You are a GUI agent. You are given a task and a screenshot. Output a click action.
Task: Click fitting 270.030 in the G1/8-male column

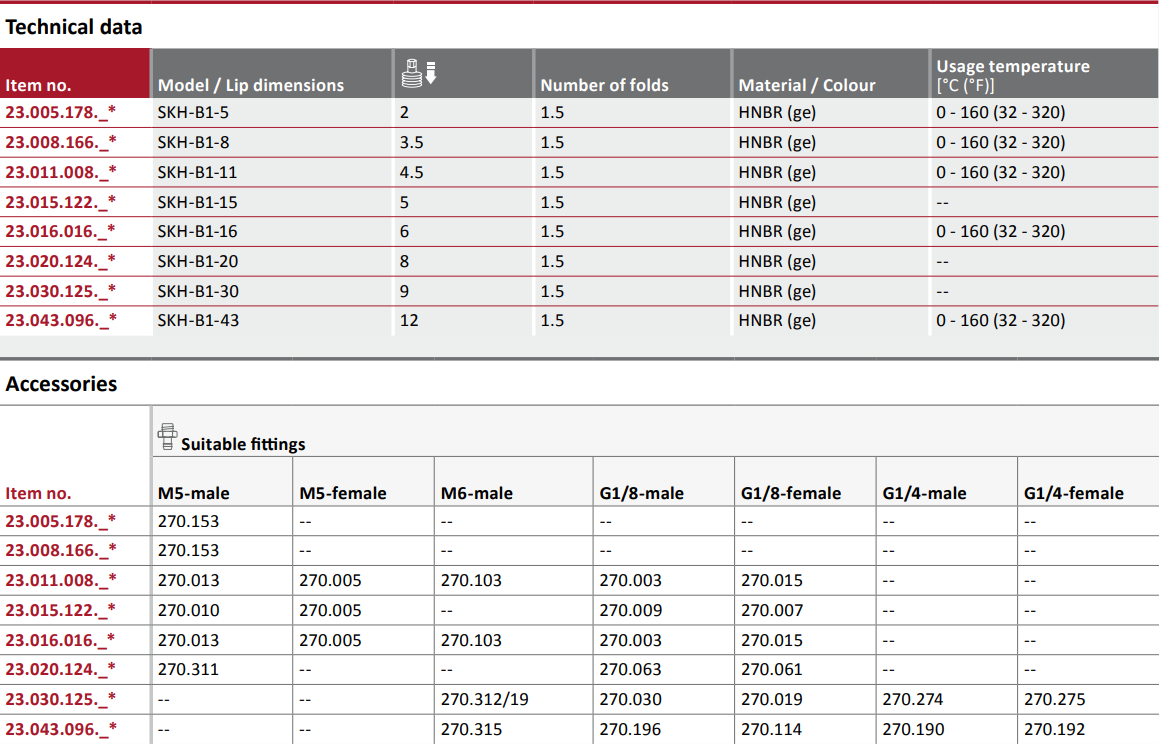[x=631, y=699]
